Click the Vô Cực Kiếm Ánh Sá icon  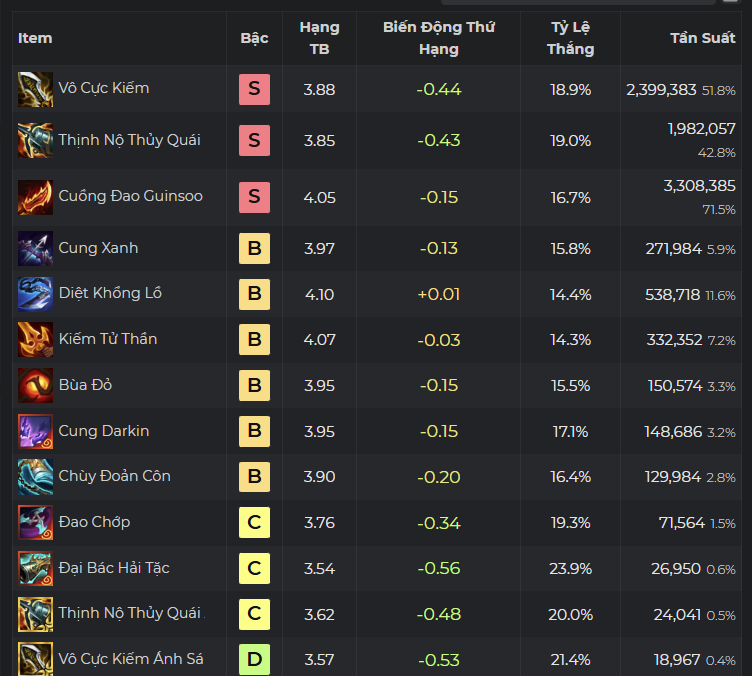[x=35, y=659]
